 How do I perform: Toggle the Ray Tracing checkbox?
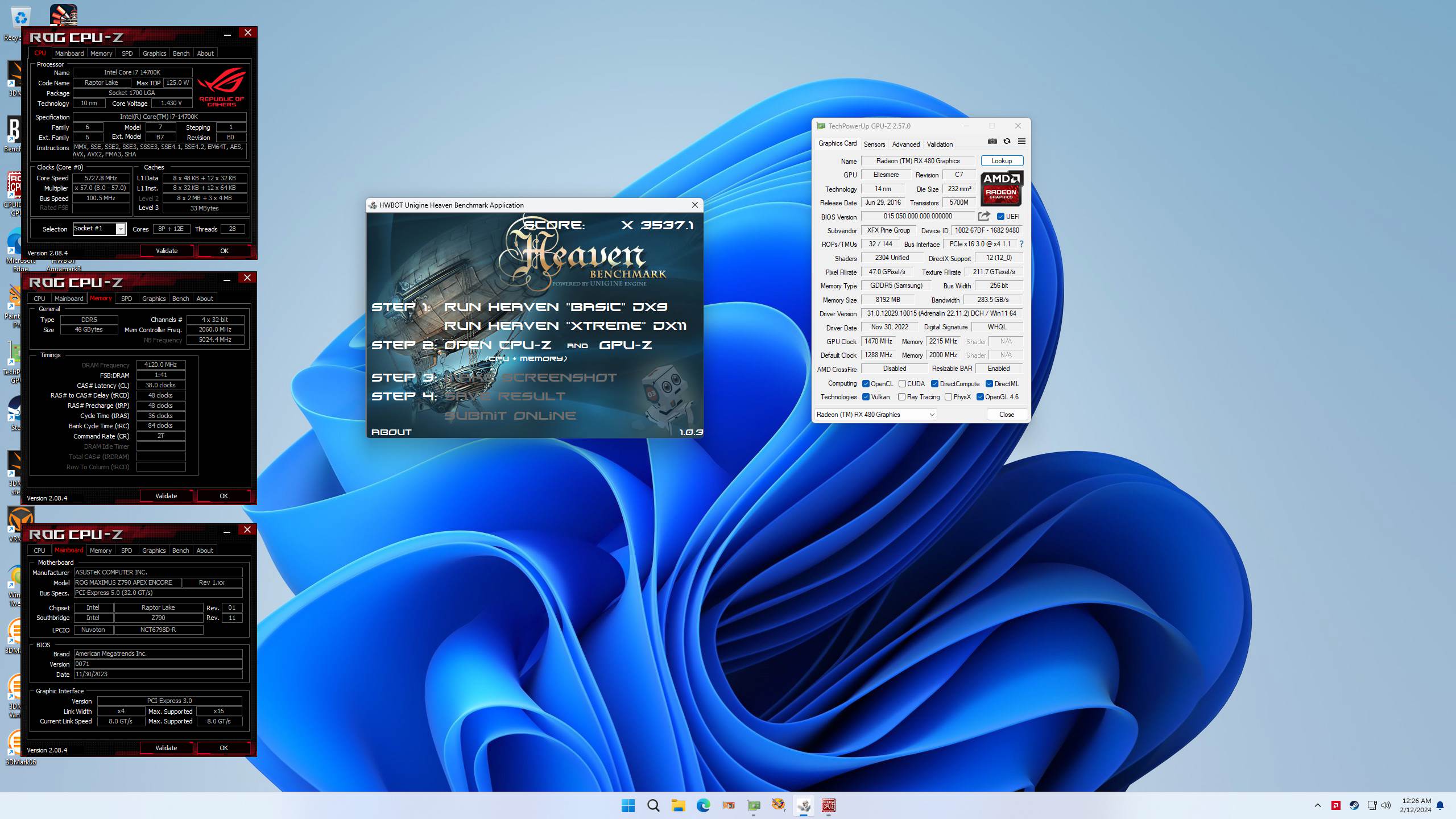pyautogui.click(x=901, y=397)
